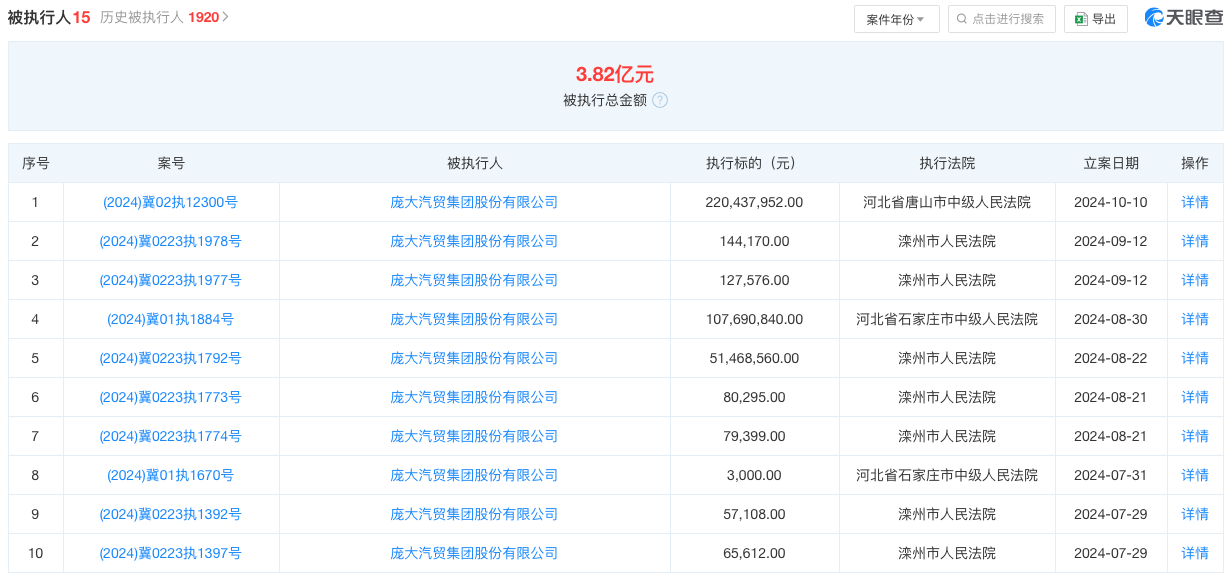Open 详情 for case 冀0223执1977号
This screenshot has height=578, width=1232.
[x=1195, y=280]
